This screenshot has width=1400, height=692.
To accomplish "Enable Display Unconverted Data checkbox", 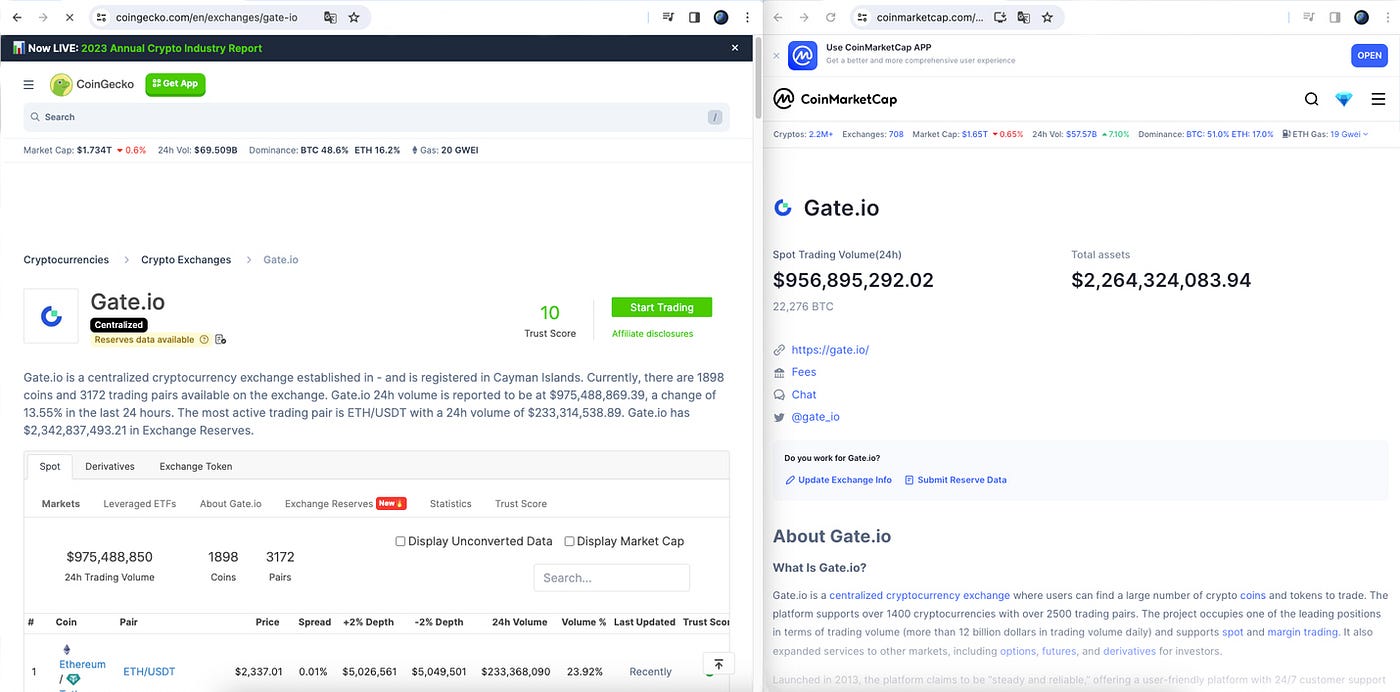I will (400, 541).
